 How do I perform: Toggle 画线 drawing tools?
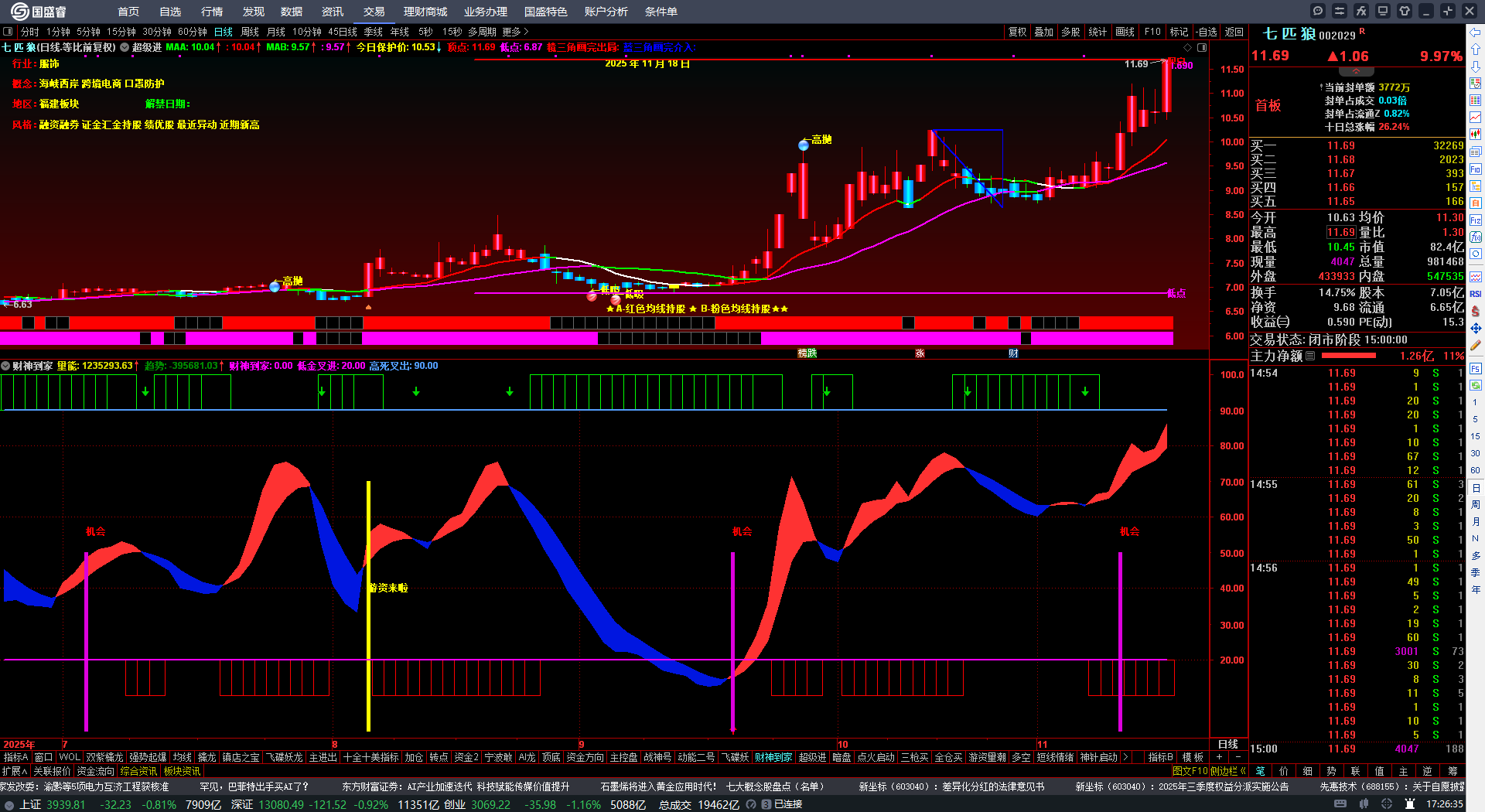1125,32
